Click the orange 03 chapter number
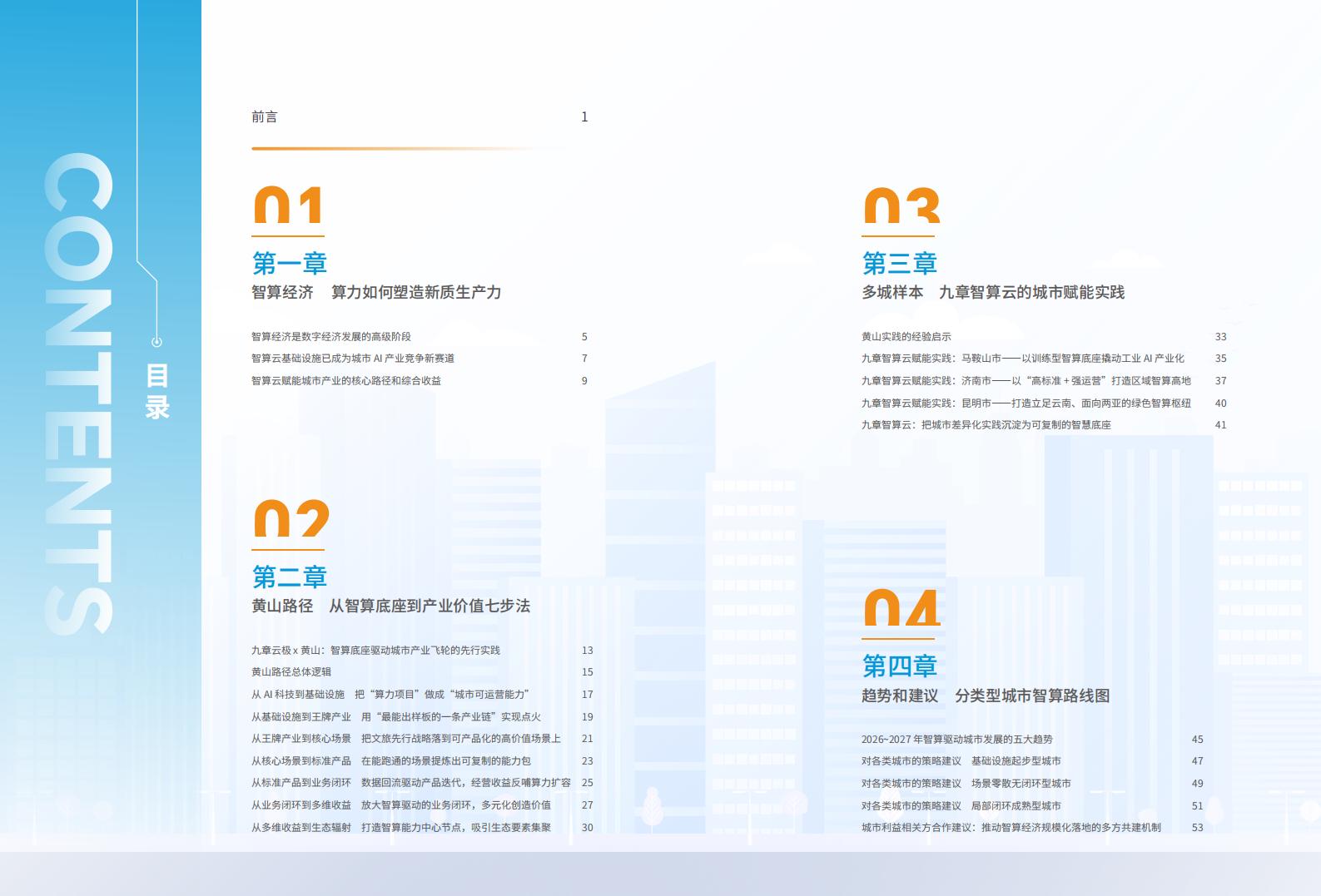 (901, 205)
